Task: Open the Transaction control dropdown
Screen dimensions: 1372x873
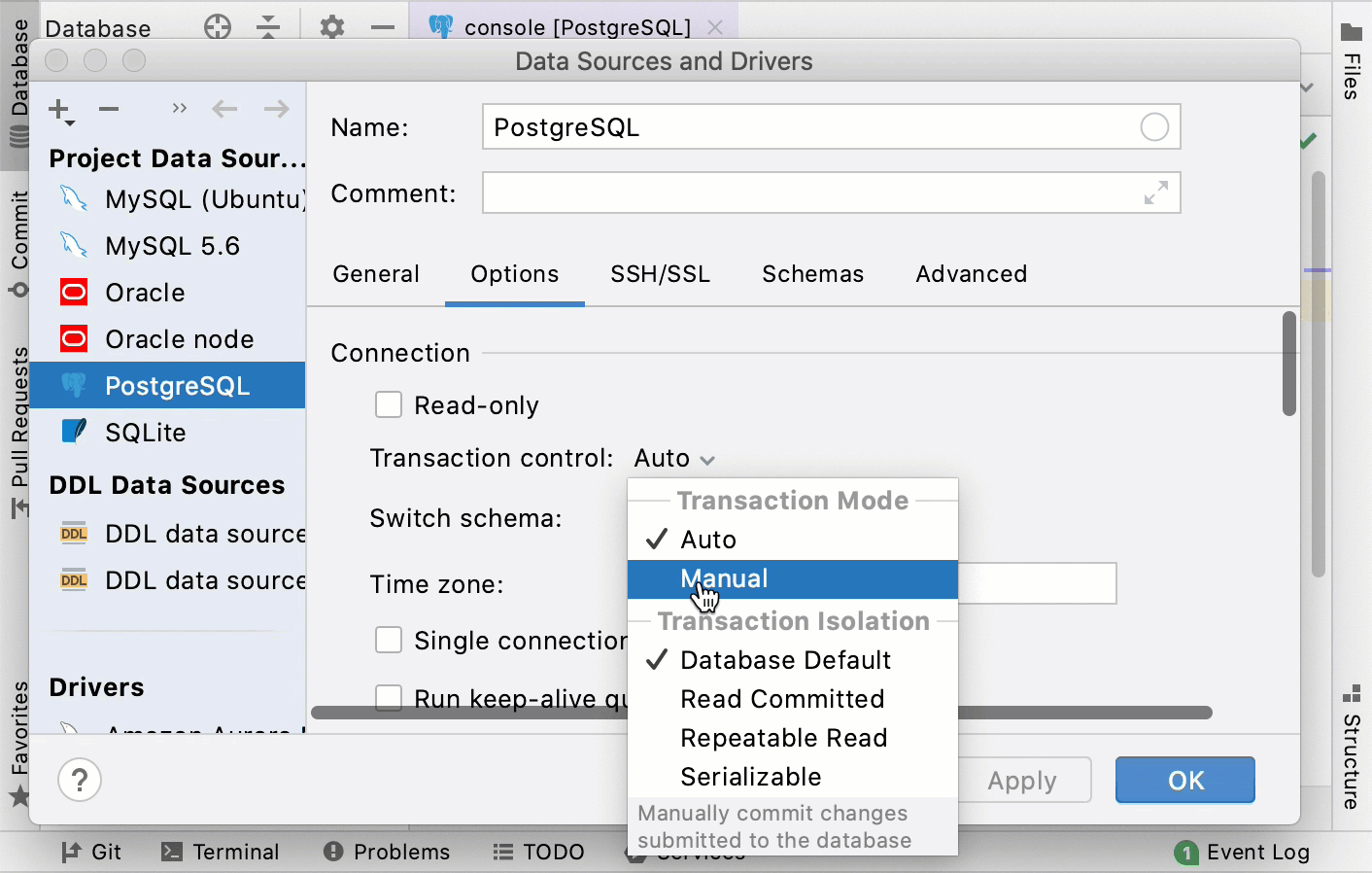Action: coord(673,458)
